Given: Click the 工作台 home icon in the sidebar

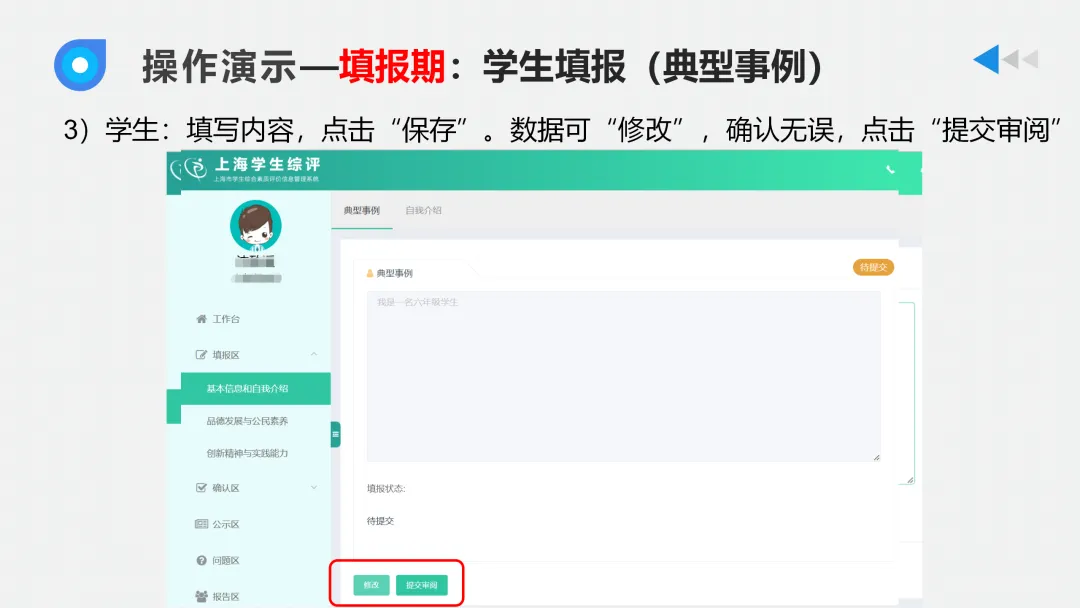Looking at the screenshot, I should click(x=201, y=320).
